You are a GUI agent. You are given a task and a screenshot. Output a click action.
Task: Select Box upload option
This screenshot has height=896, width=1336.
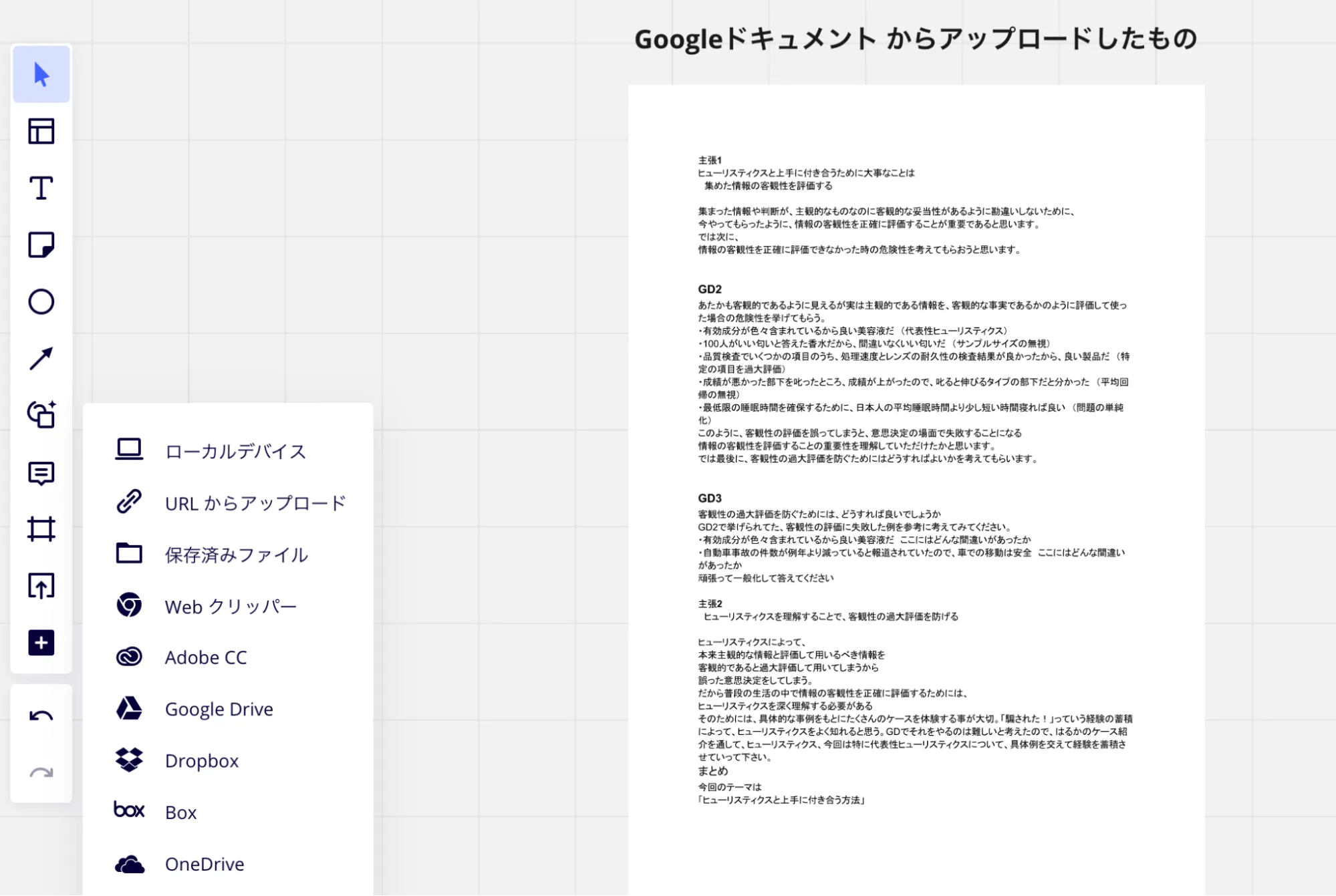point(228,812)
